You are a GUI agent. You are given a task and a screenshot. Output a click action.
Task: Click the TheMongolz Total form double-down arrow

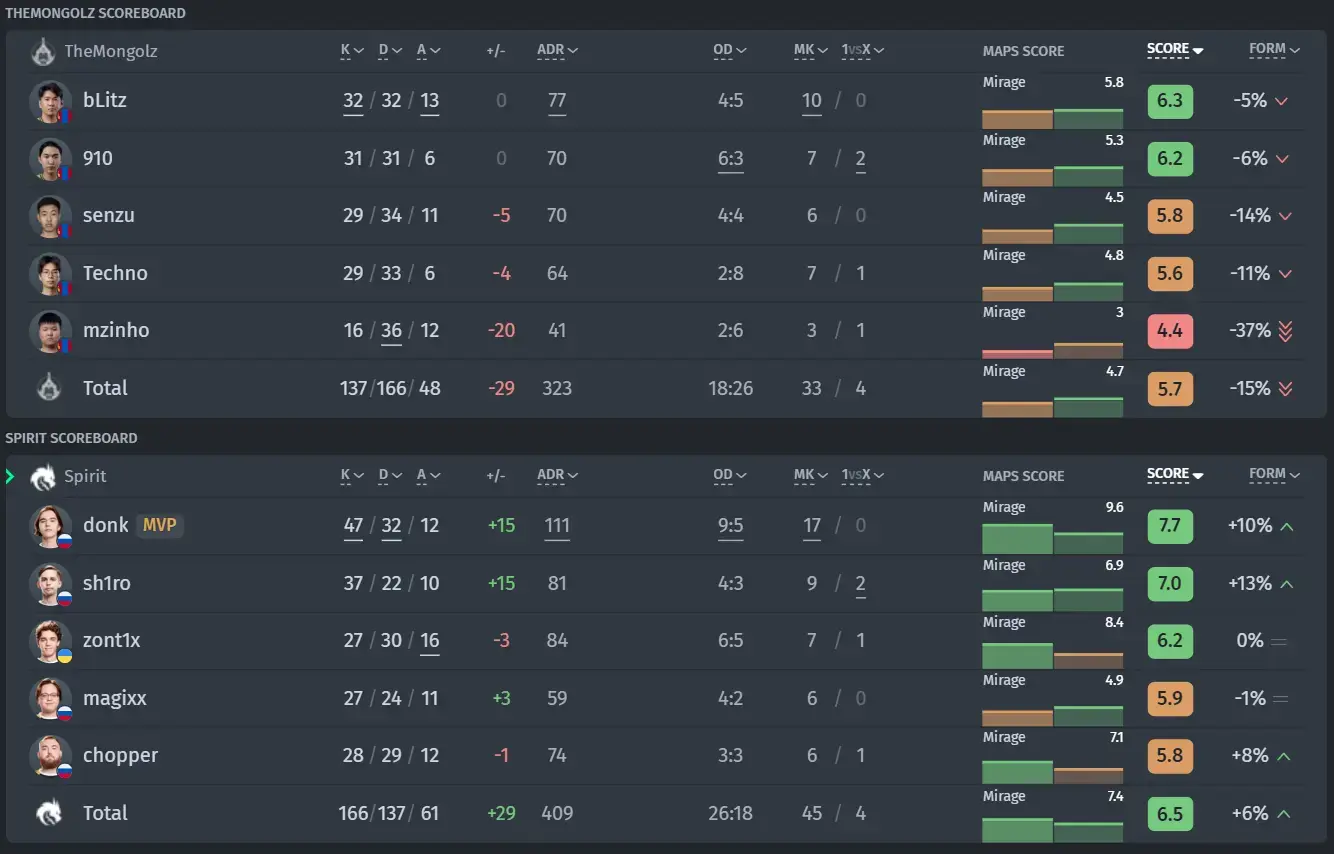coord(1286,388)
